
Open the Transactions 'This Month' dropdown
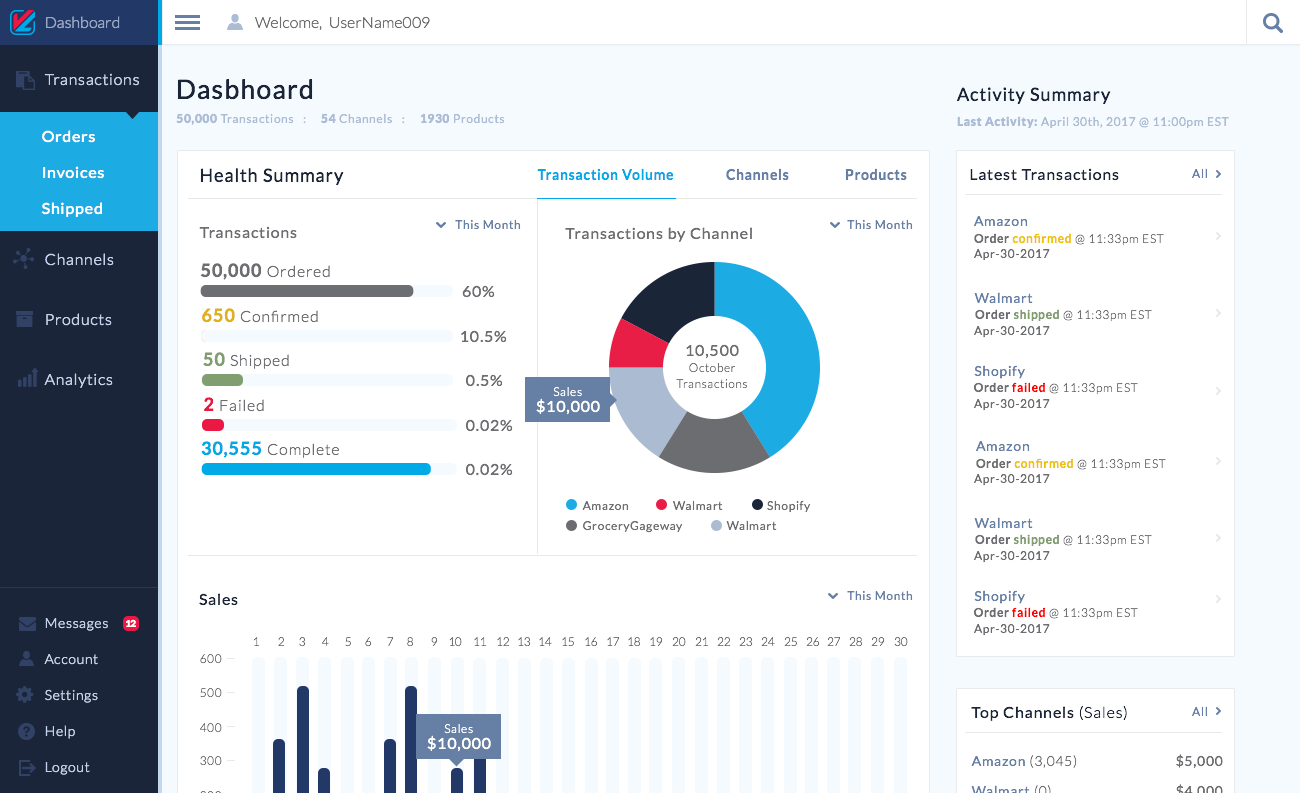pos(478,225)
